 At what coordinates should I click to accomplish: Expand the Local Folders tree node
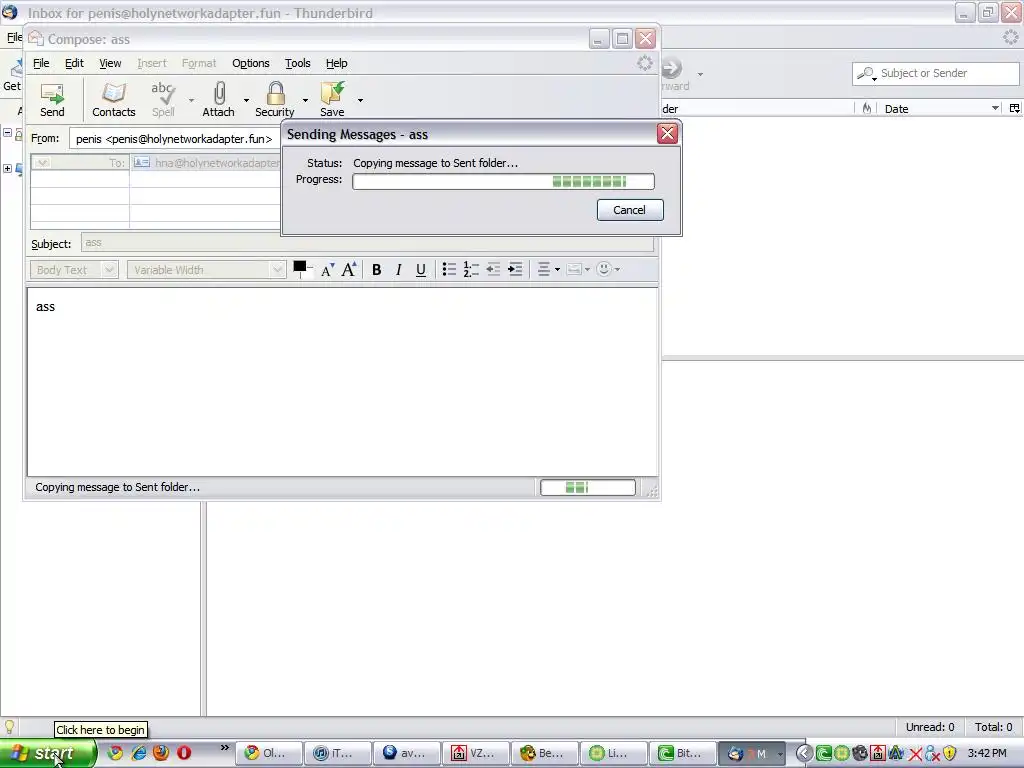click(7, 168)
